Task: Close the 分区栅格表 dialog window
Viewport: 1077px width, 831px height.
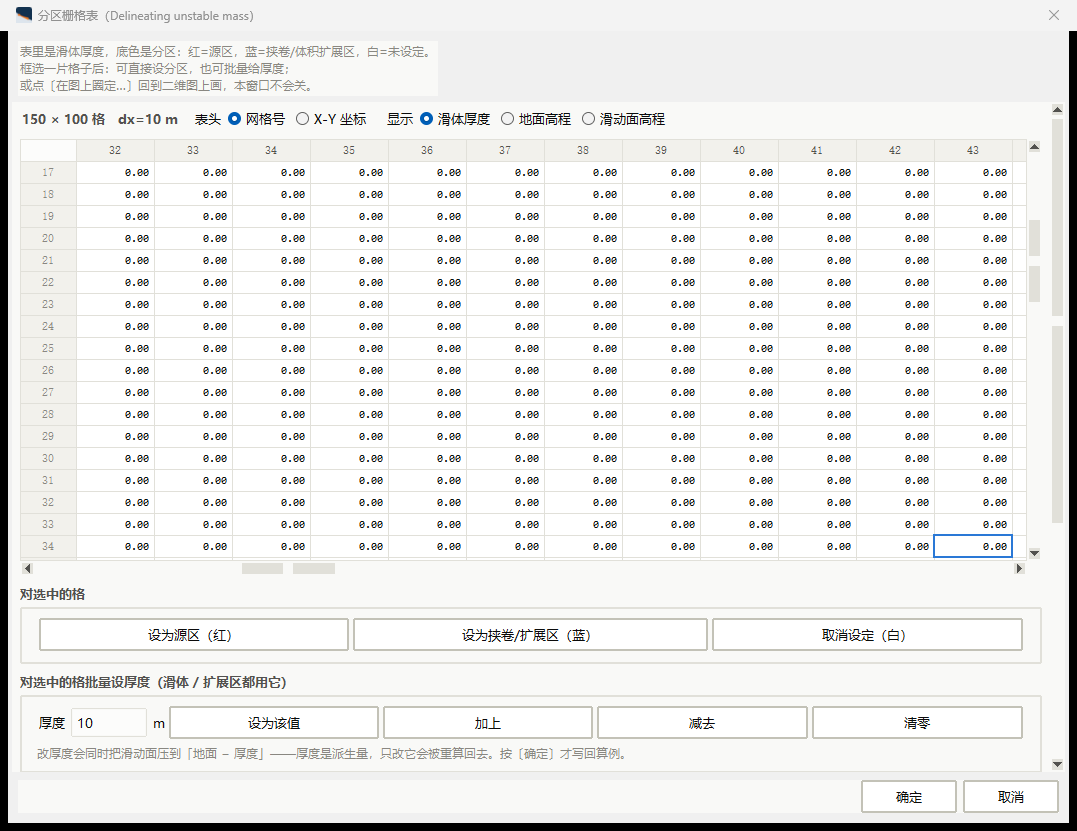Action: [x=1054, y=15]
